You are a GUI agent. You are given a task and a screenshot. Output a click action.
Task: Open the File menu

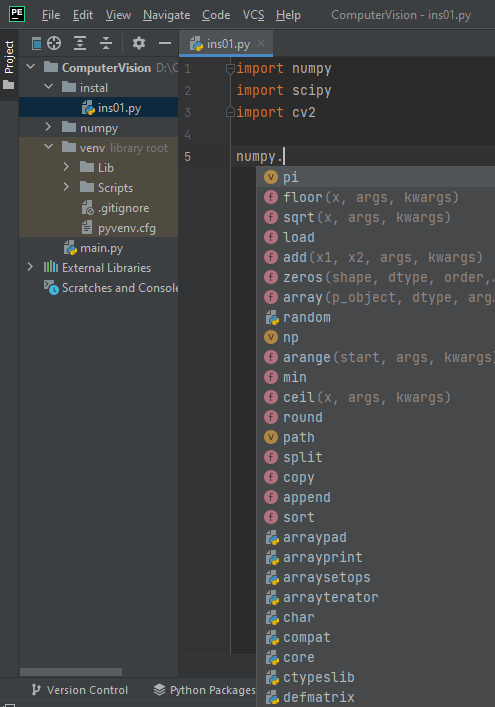(x=51, y=15)
